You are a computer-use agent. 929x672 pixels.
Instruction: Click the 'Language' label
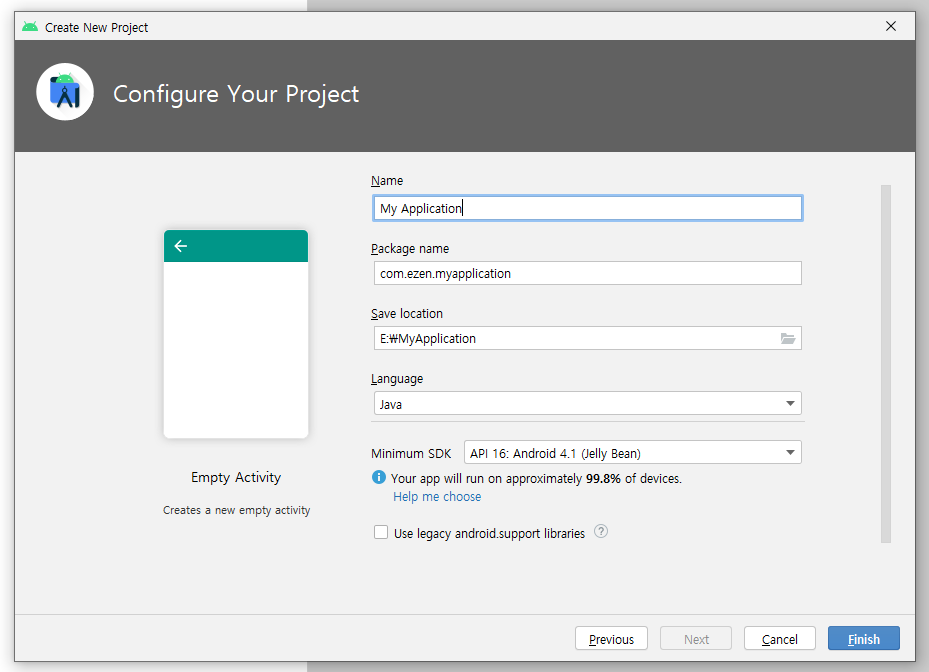[397, 379]
